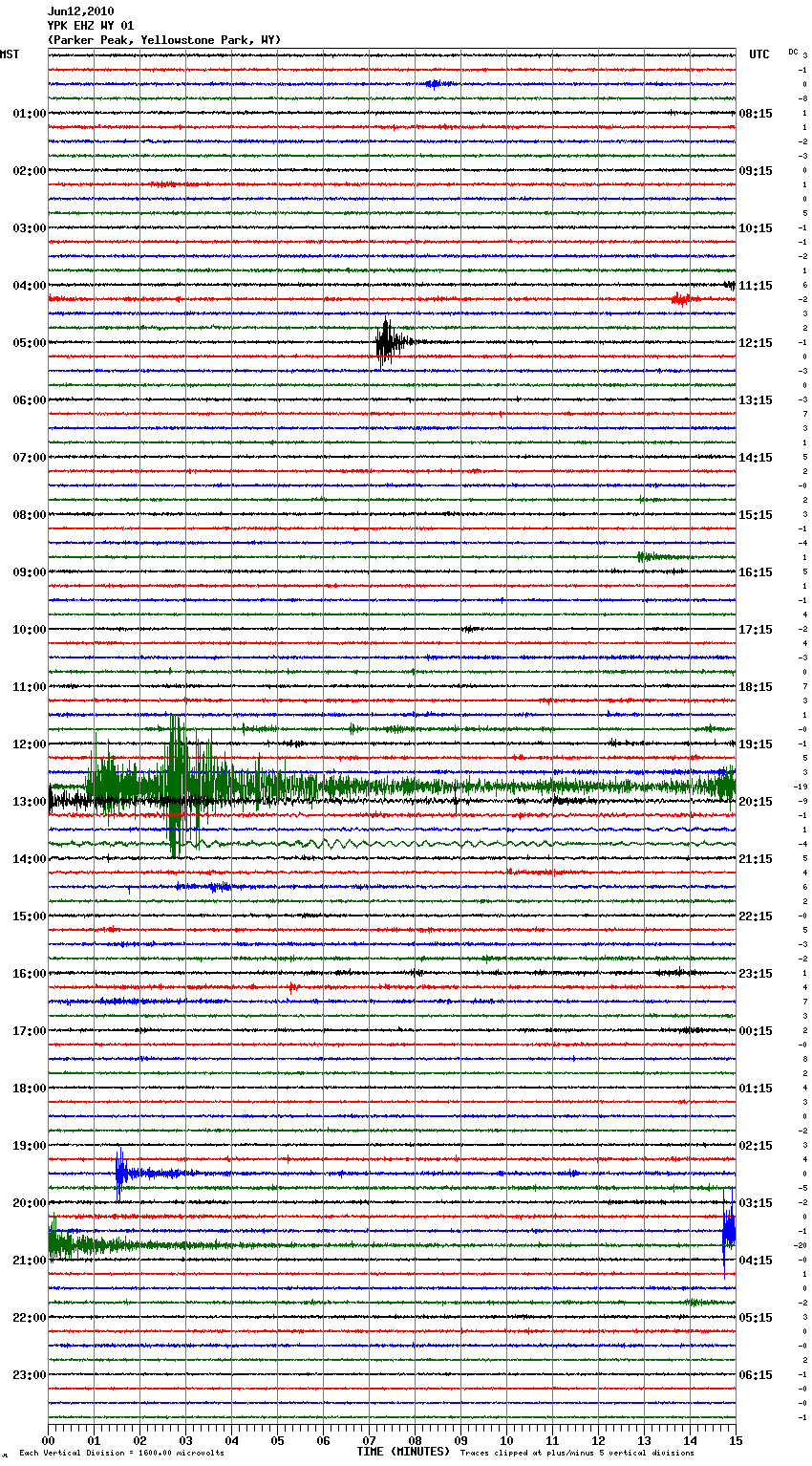Screen dimensions: 812x1466
Task: Click minute tick label 13 on bottom axis
Action: [x=644, y=1440]
